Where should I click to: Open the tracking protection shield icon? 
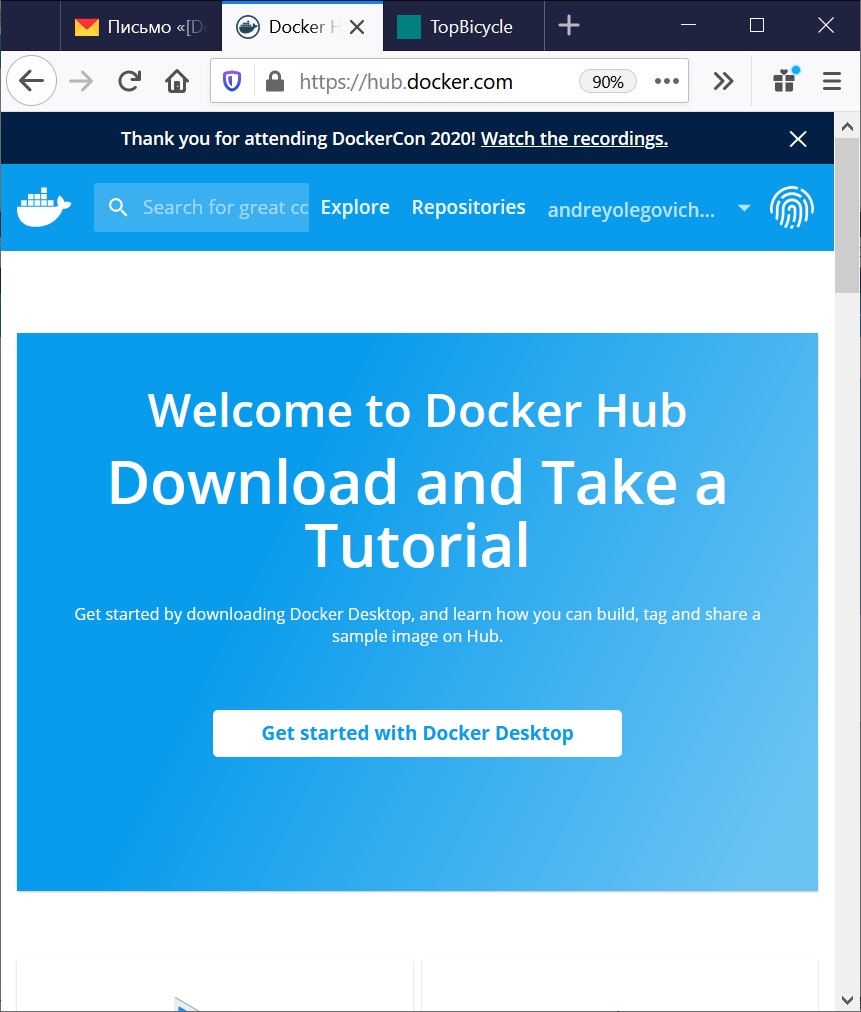point(232,81)
